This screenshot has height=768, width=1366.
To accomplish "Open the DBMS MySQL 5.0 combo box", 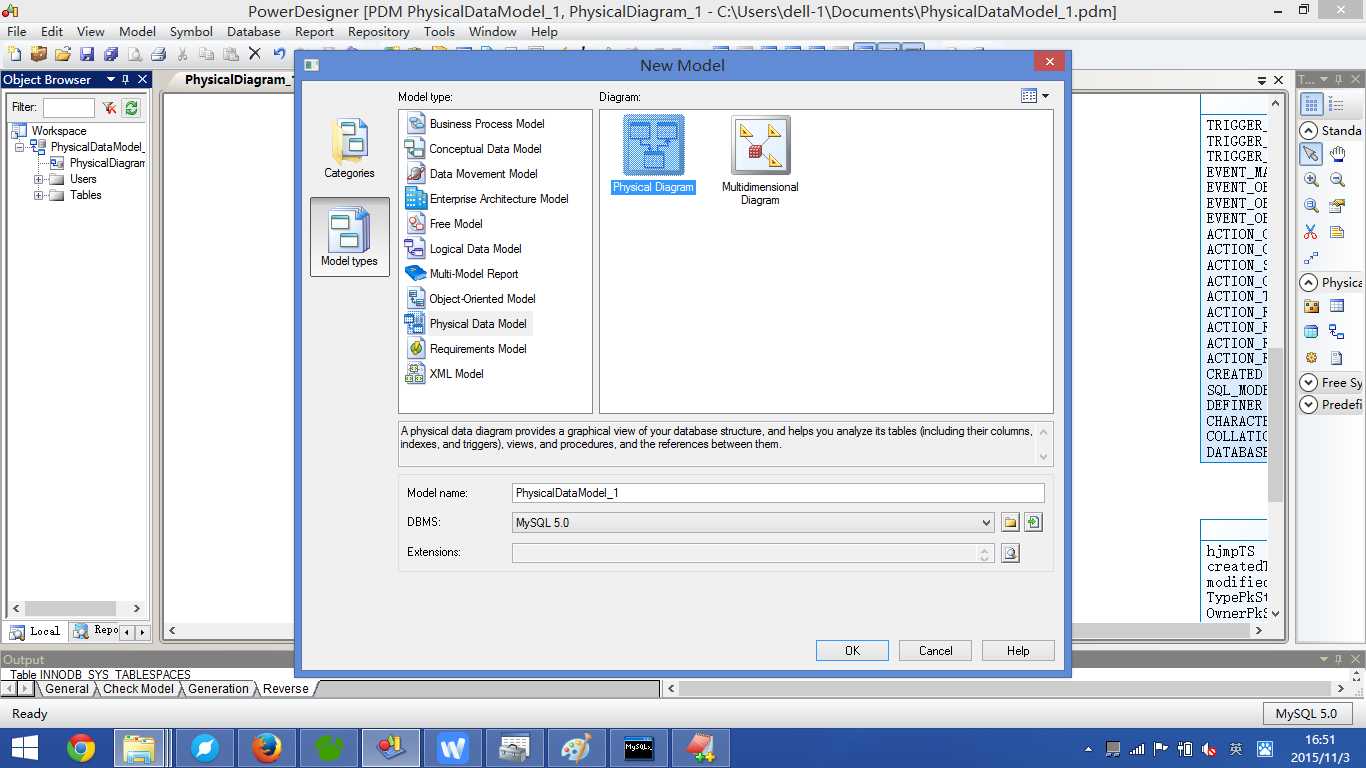I will (753, 522).
